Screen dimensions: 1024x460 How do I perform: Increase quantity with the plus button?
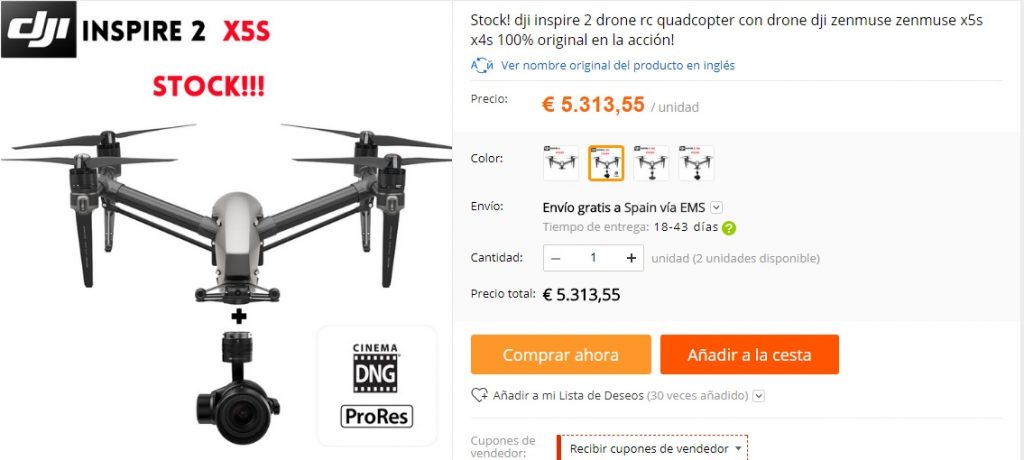[x=631, y=258]
